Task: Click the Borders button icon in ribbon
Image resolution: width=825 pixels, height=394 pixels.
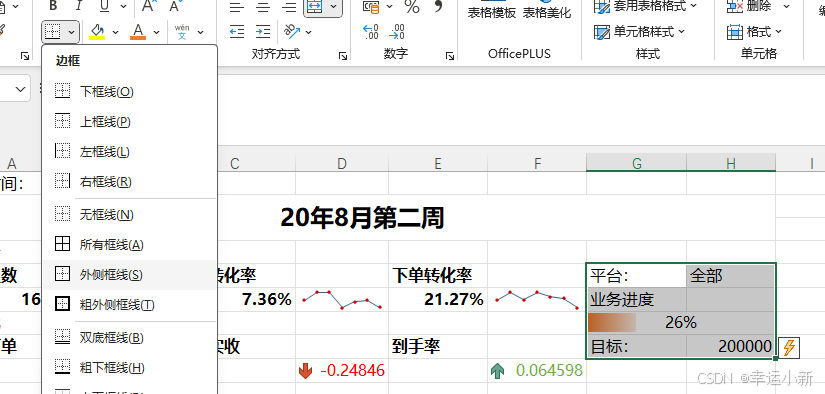Action: click(x=53, y=33)
